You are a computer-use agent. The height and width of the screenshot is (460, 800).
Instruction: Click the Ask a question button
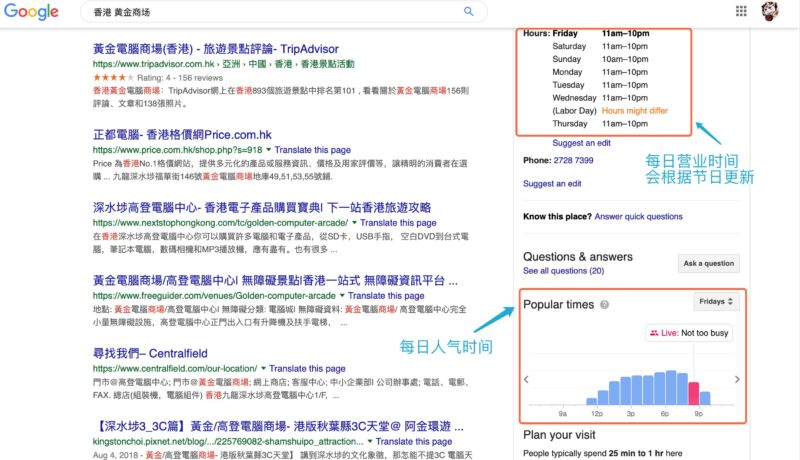709,264
